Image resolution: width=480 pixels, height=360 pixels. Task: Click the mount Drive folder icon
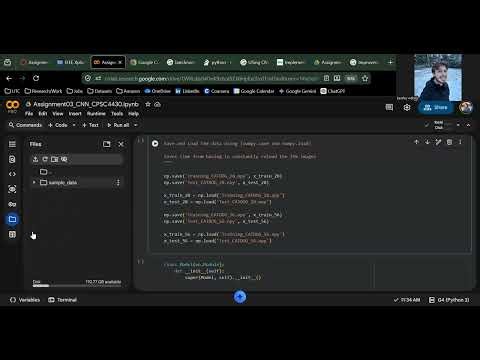tap(54, 159)
